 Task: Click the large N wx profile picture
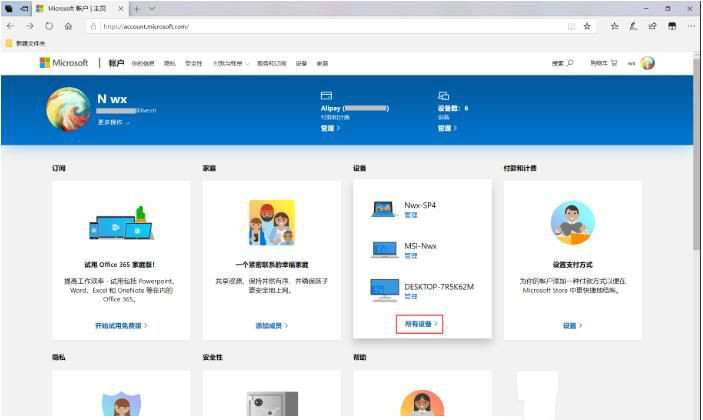(x=68, y=109)
